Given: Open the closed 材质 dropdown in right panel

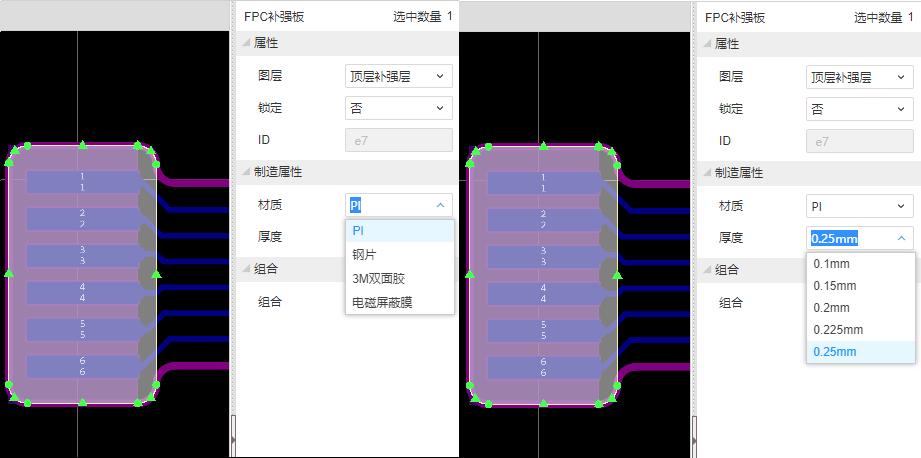Looking at the screenshot, I should coord(859,206).
